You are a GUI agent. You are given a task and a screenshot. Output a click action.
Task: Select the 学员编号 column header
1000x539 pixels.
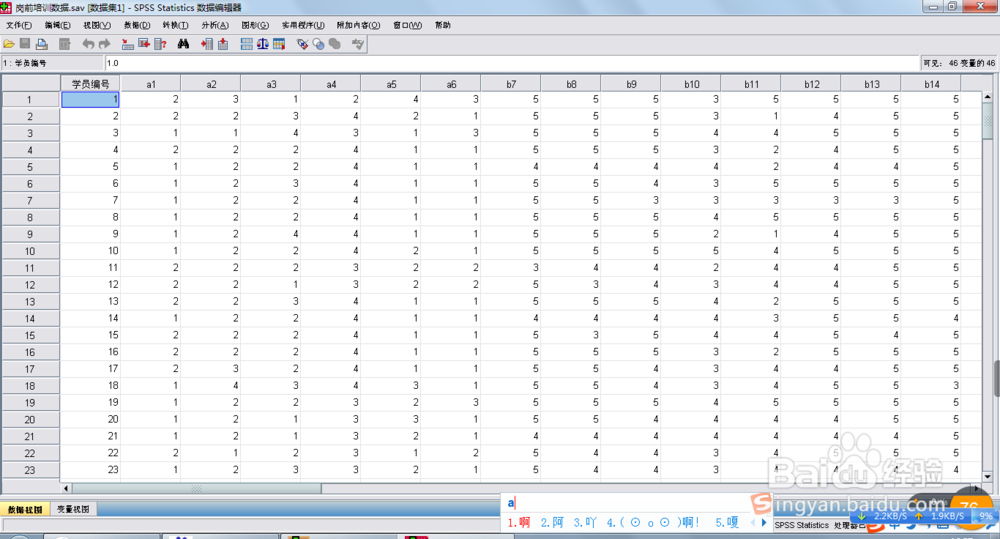tap(91, 84)
